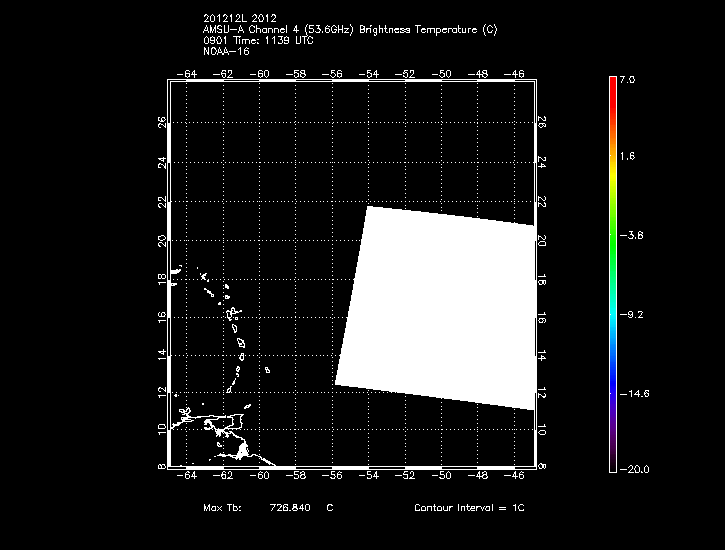The image size is (725, 550).
Task: Click the 'Contour Interval = 1C' text
Action: click(x=468, y=508)
